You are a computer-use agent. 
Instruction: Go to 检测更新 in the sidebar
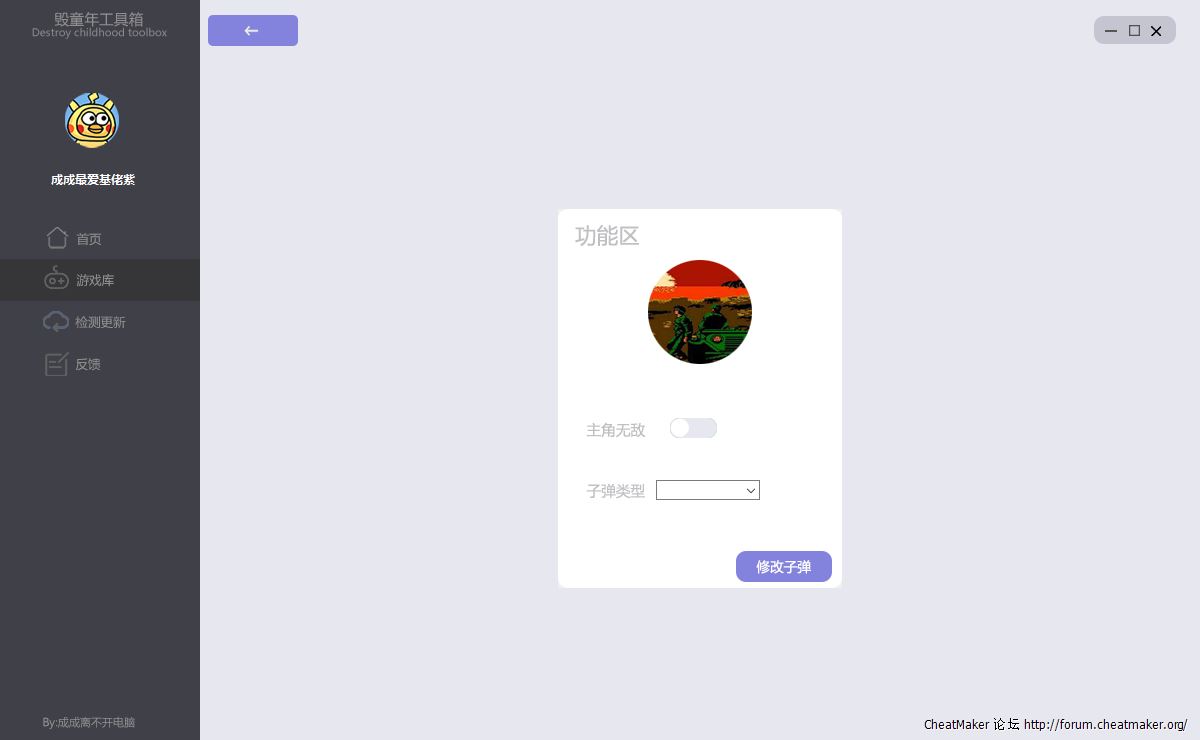[x=100, y=322]
